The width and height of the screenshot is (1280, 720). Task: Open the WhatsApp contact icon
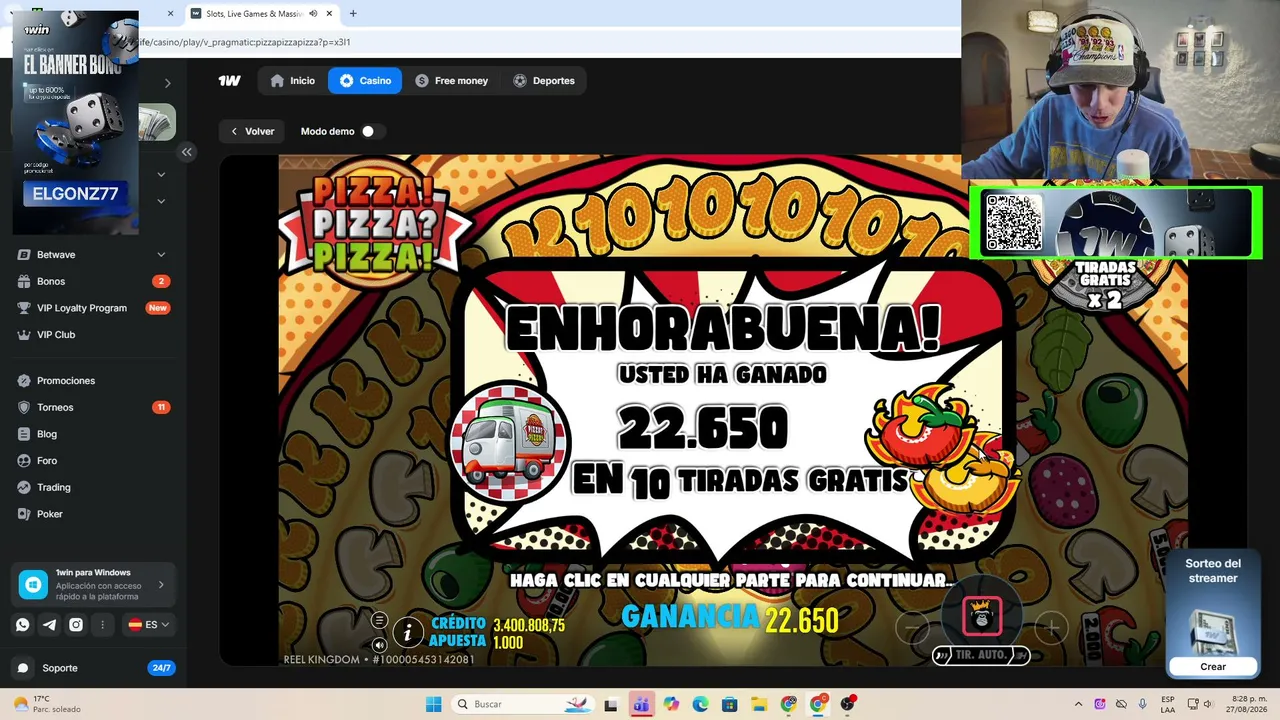pos(22,625)
